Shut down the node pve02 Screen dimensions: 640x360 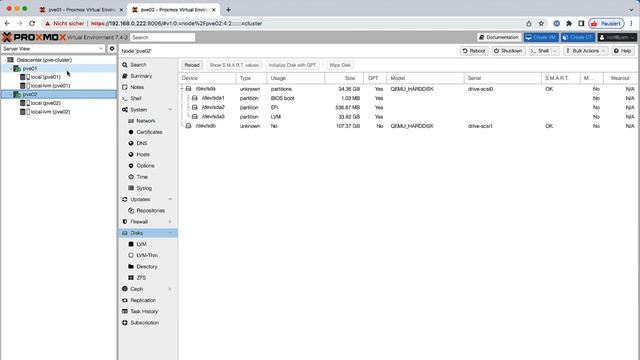(x=508, y=51)
